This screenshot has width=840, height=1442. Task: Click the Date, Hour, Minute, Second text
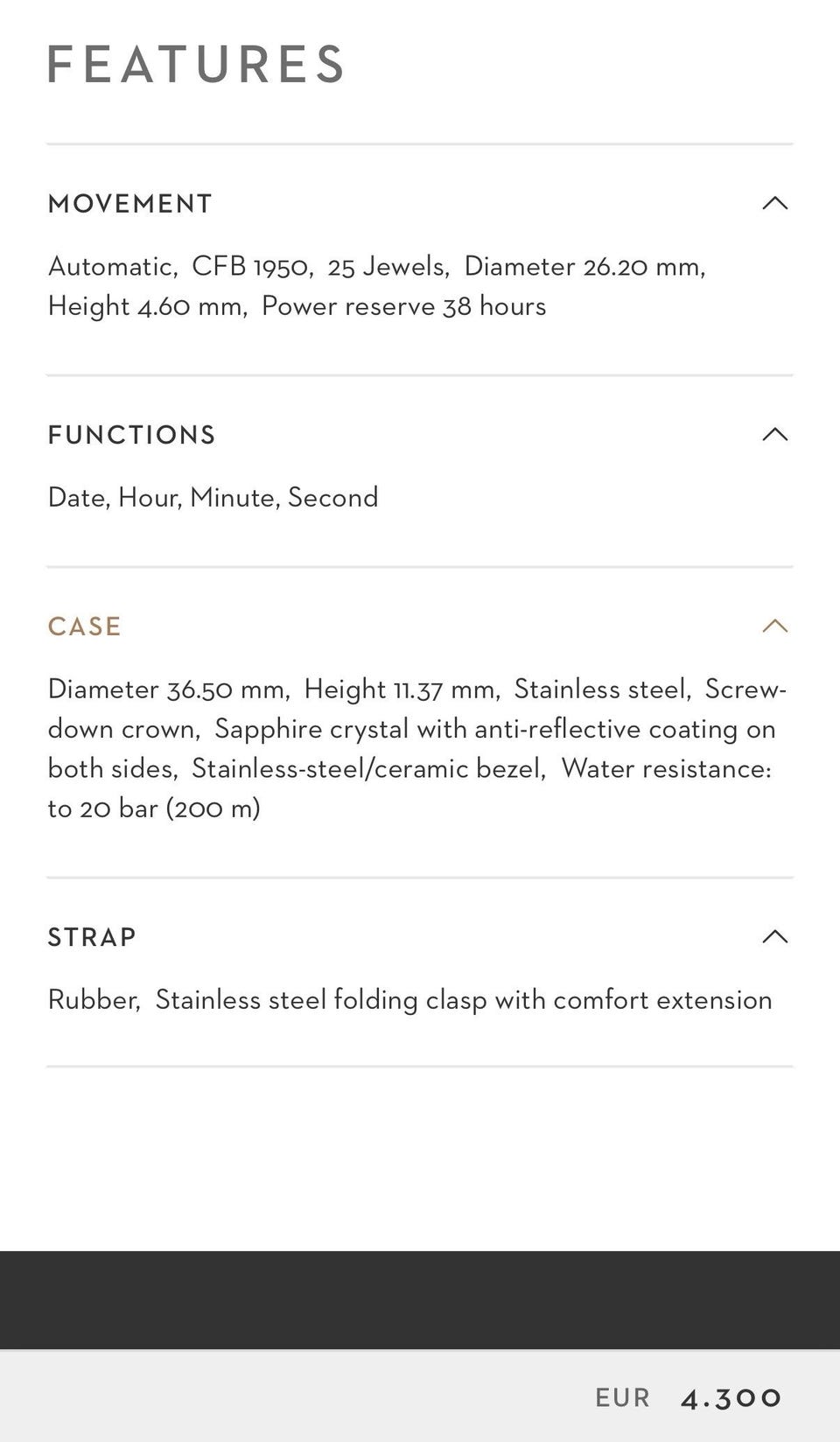213,498
